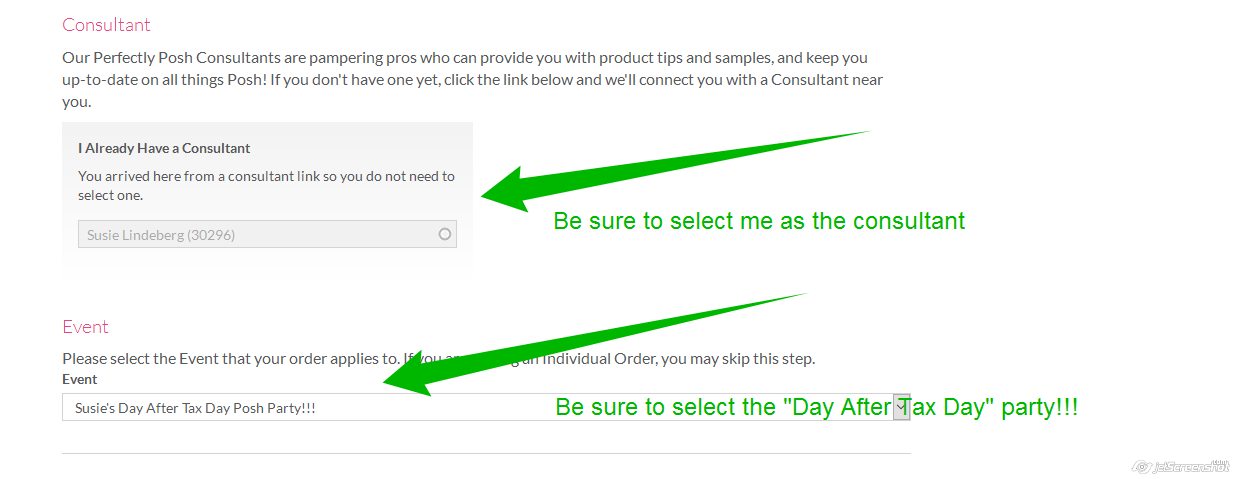This screenshot has width=1236, height=479.
Task: Click the "I Already Have a Consultant" title
Action: (164, 148)
